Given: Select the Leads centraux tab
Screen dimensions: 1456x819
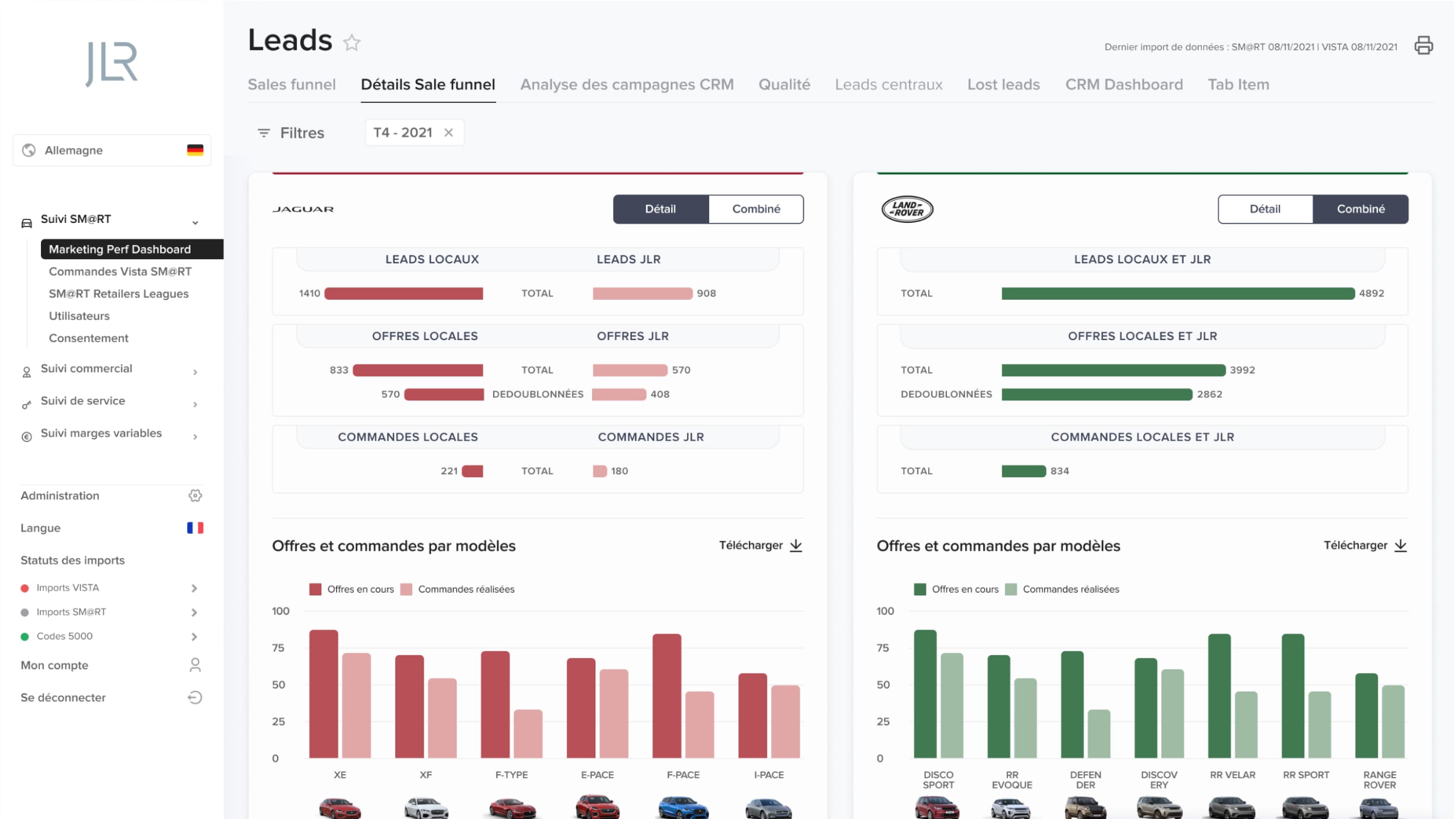Looking at the screenshot, I should pos(889,85).
